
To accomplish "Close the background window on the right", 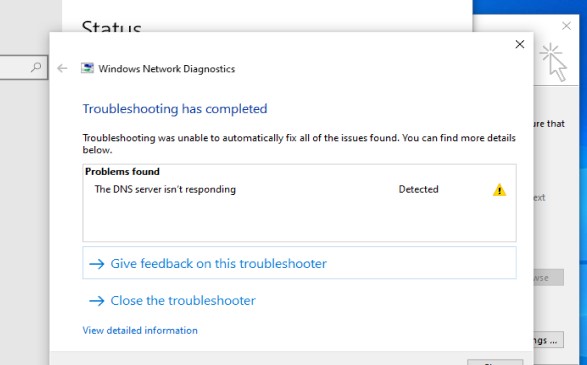I will coord(566,26).
